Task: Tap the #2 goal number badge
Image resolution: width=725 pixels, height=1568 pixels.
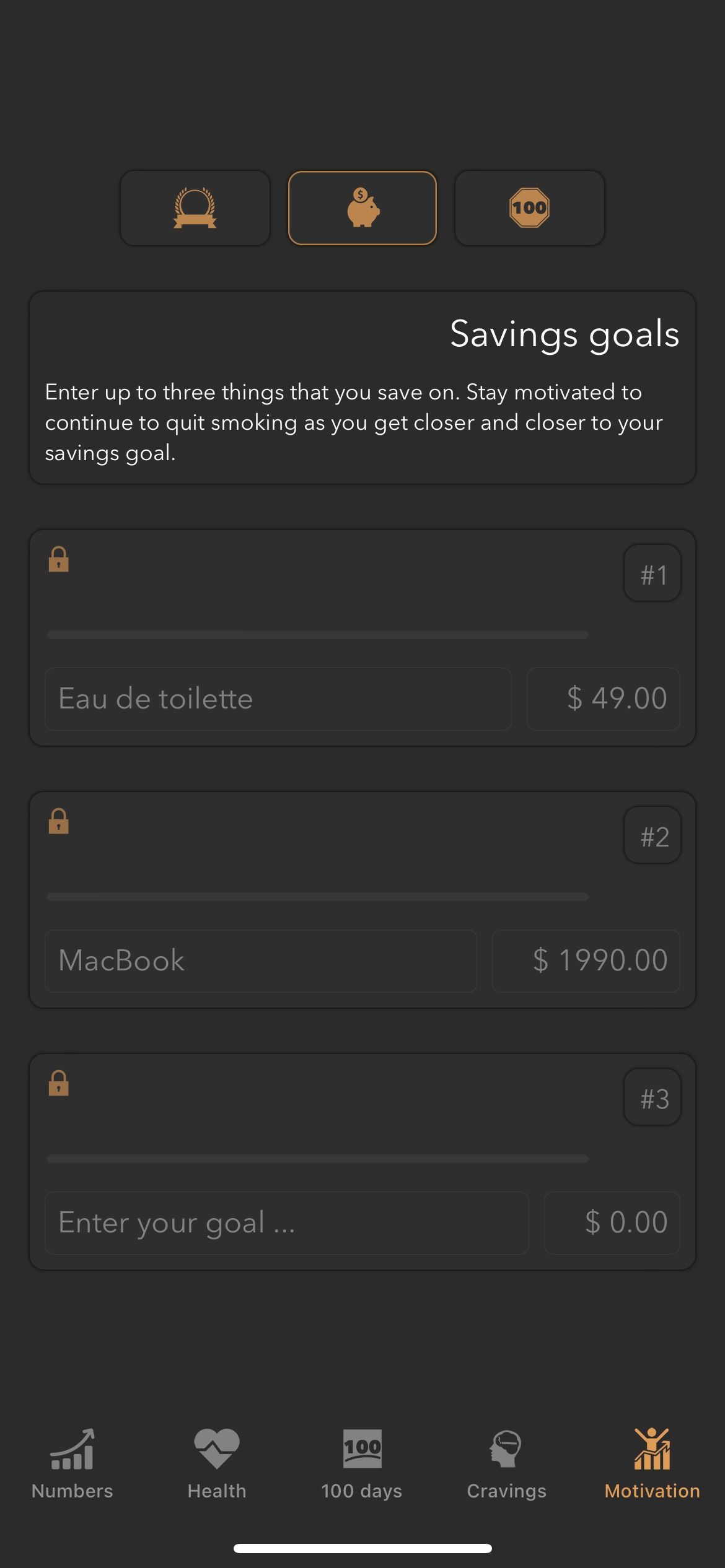Action: click(652, 835)
